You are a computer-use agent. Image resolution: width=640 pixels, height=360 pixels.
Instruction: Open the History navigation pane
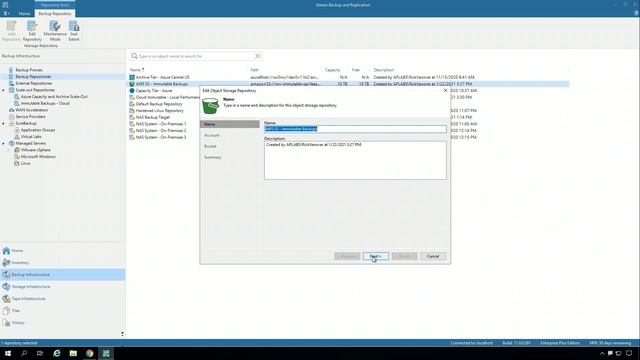point(63,322)
